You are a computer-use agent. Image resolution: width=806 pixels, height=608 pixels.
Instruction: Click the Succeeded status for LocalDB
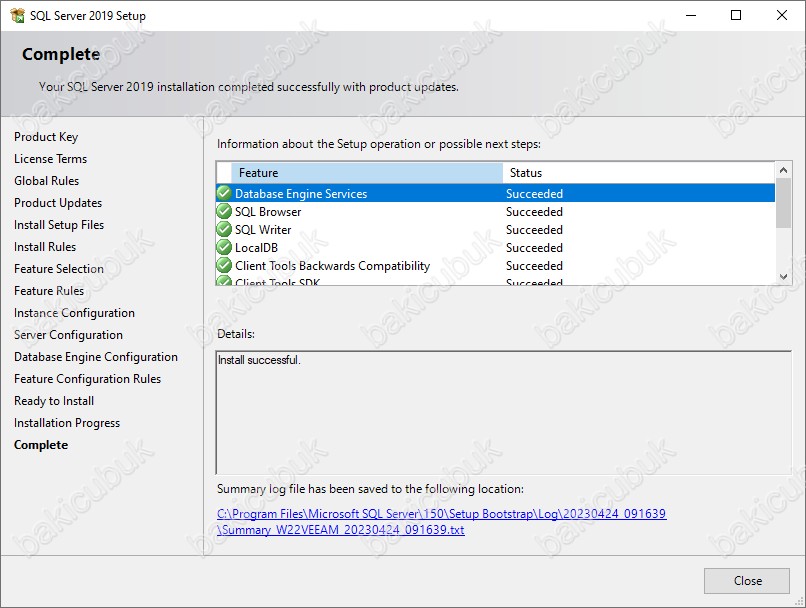534,247
